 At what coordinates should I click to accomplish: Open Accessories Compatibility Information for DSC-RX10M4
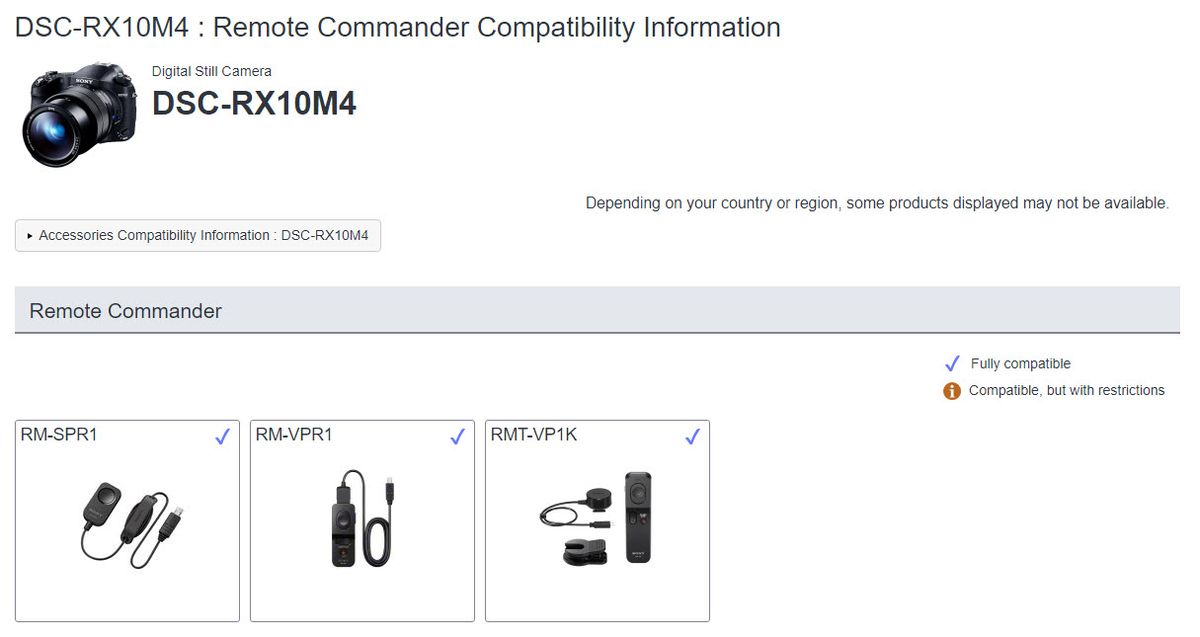click(198, 236)
